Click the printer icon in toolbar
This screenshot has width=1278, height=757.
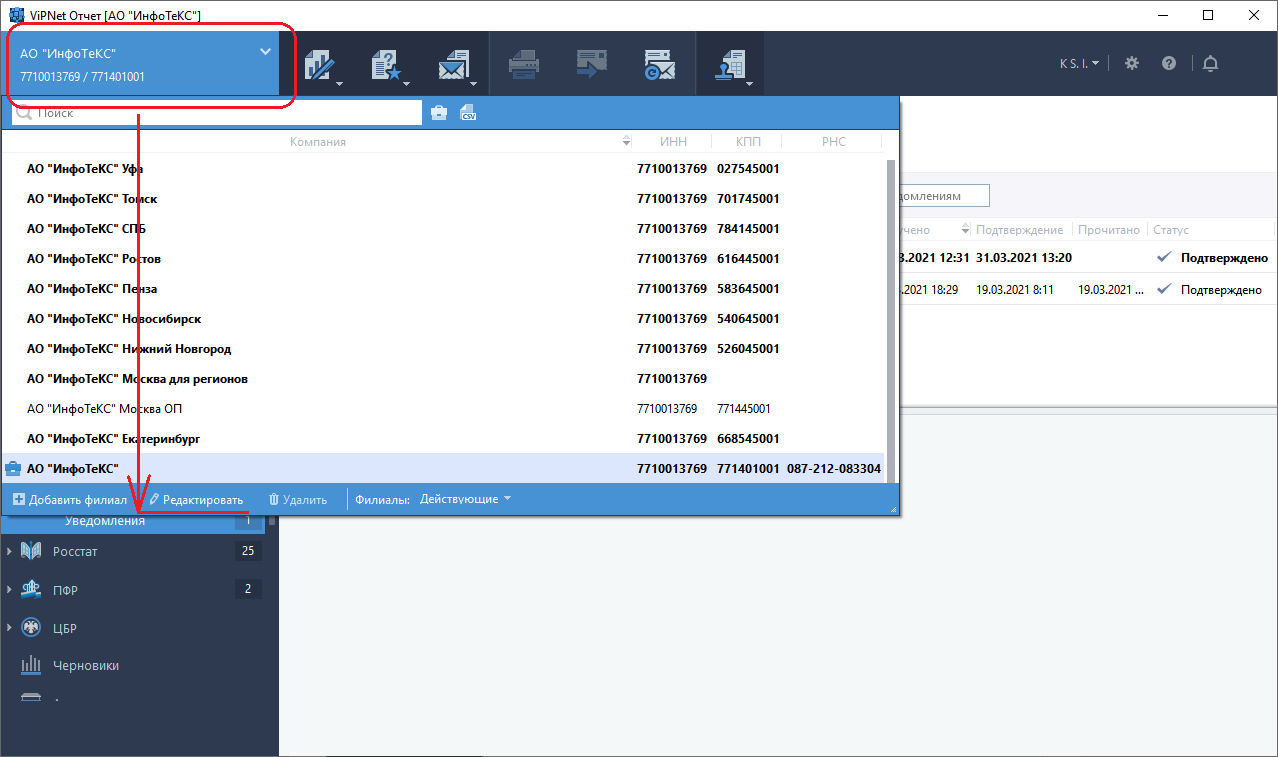point(523,64)
